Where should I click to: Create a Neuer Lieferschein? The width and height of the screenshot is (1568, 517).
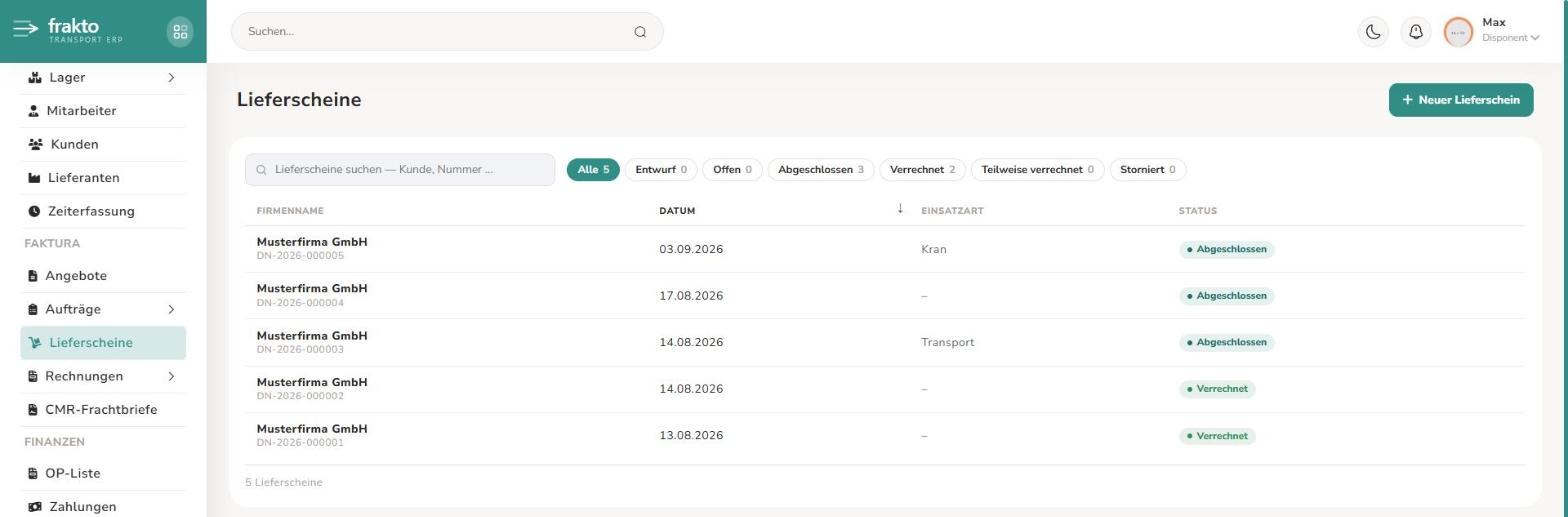(1460, 100)
